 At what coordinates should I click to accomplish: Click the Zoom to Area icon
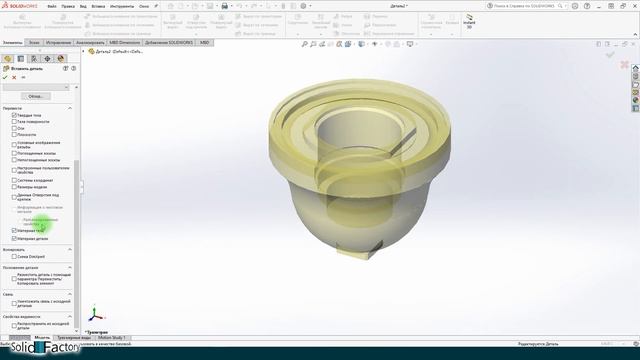tap(313, 44)
